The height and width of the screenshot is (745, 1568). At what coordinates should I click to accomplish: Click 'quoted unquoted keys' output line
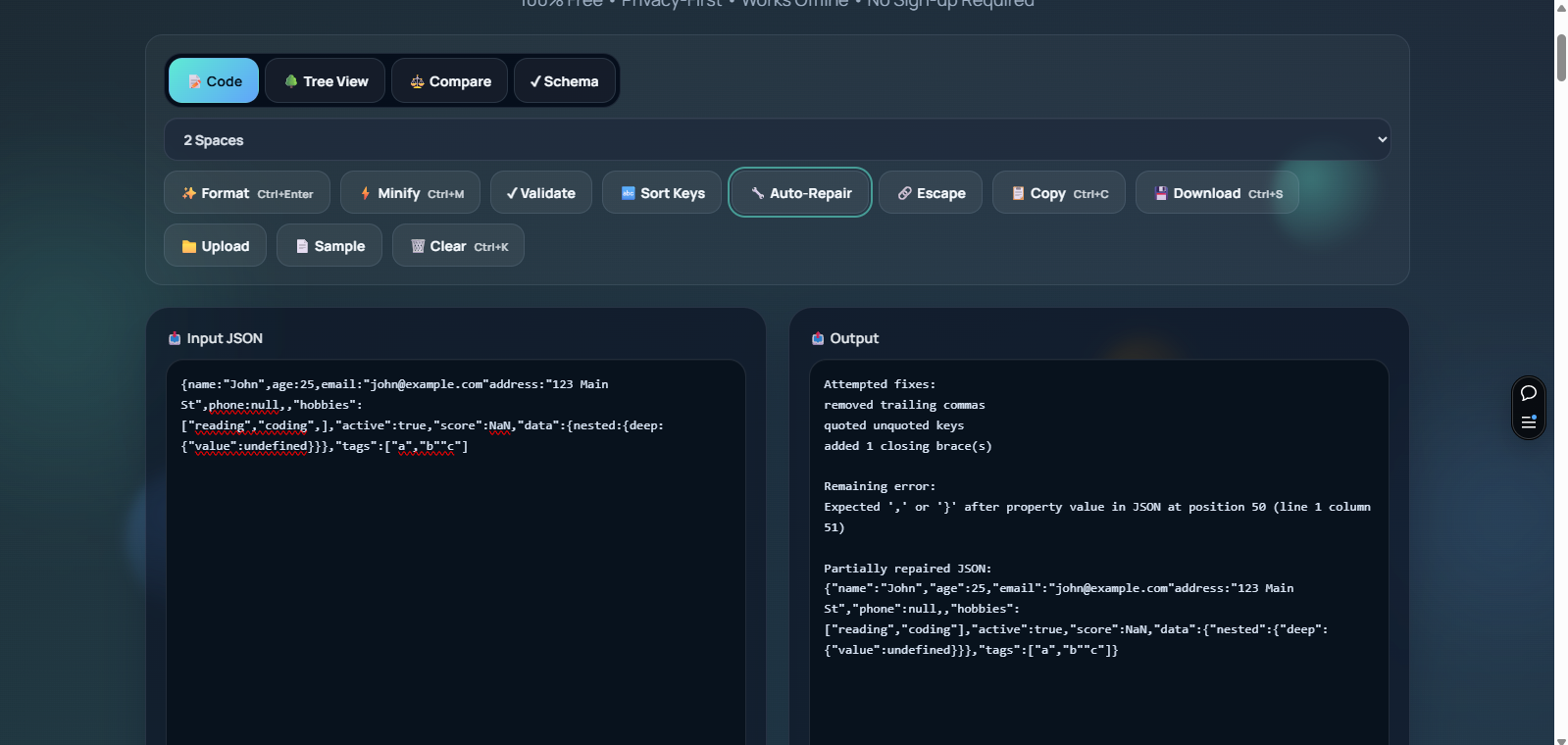point(893,425)
